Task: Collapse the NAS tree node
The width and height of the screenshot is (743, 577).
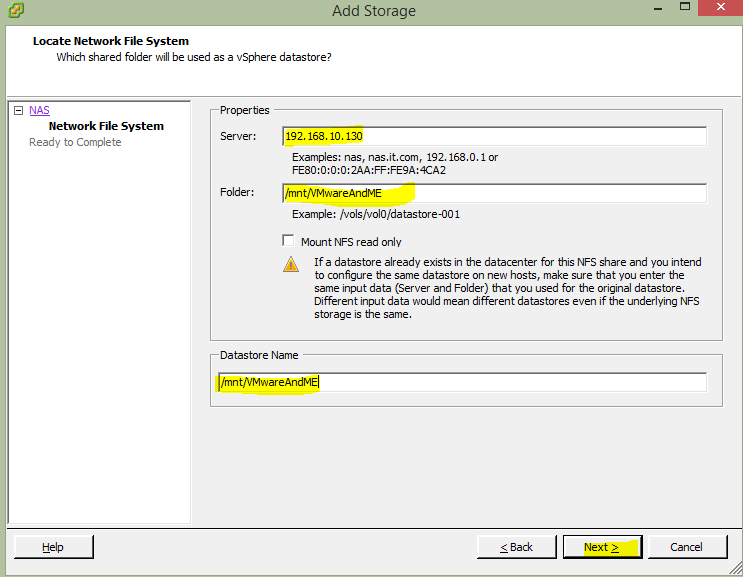Action: click(18, 110)
